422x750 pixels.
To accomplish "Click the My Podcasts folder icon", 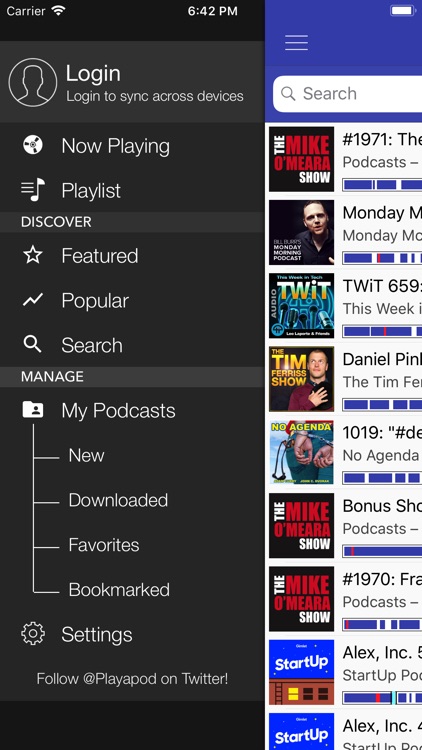I will coord(33,409).
